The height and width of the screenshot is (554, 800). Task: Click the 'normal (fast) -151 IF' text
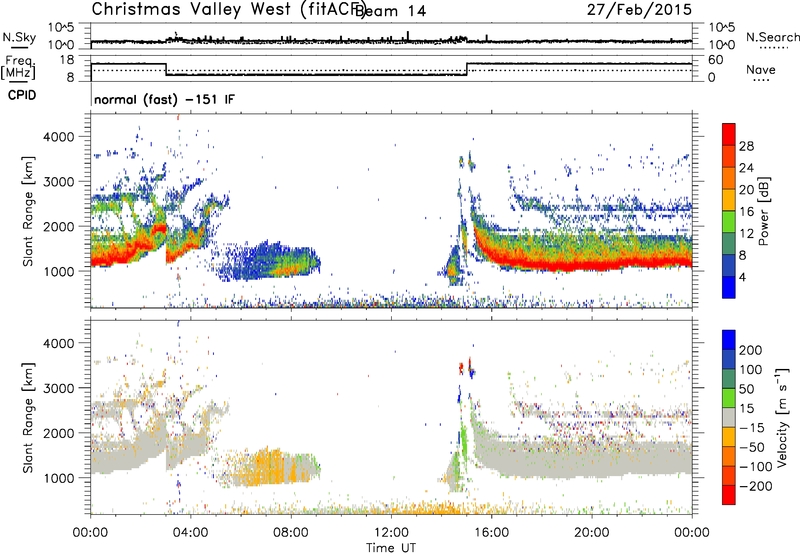164,99
